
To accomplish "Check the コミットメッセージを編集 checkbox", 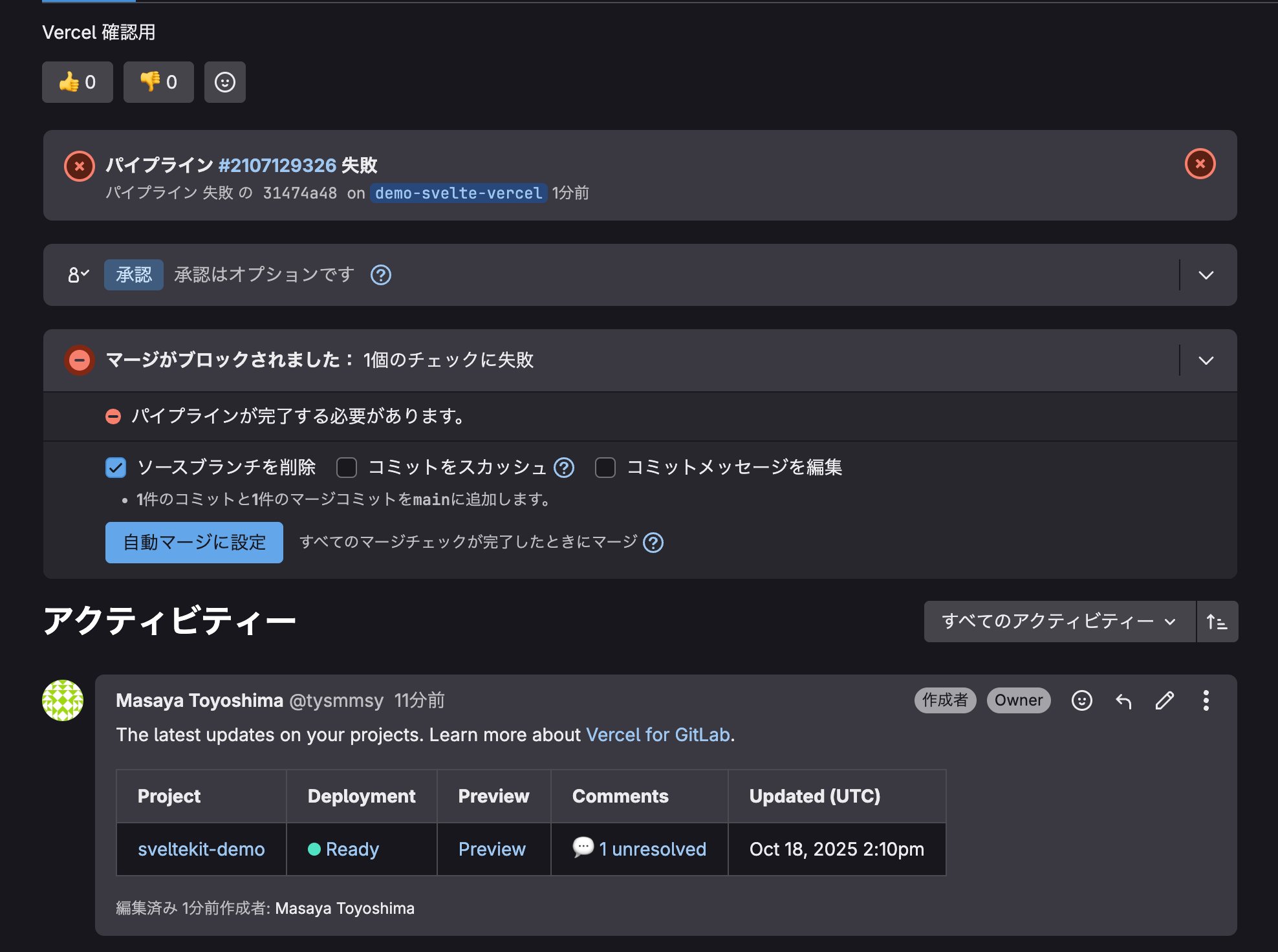I will pos(605,468).
